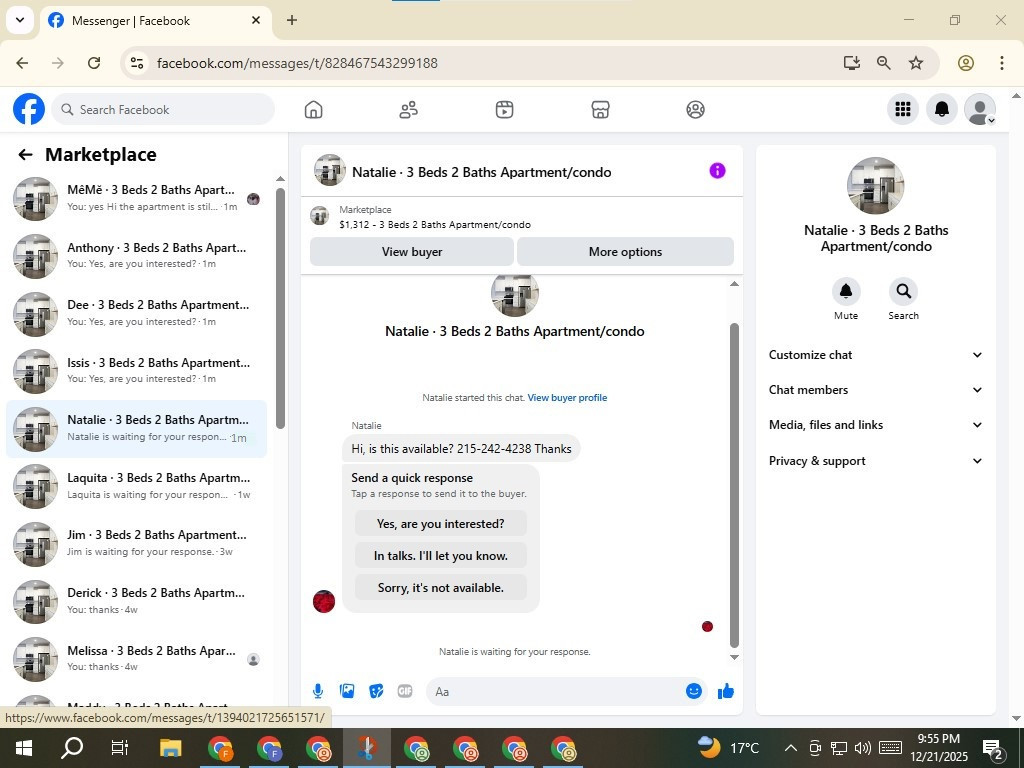Show hidden system tray icons chevron
1024x768 pixels.
(790, 748)
